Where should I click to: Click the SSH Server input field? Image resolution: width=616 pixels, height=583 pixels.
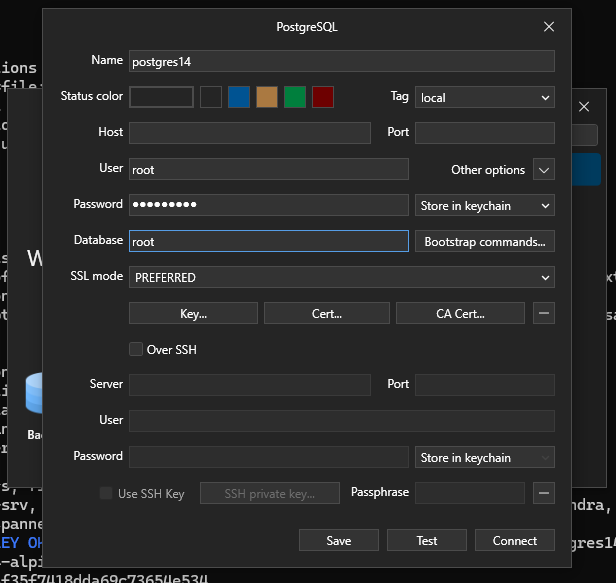[x=250, y=385]
